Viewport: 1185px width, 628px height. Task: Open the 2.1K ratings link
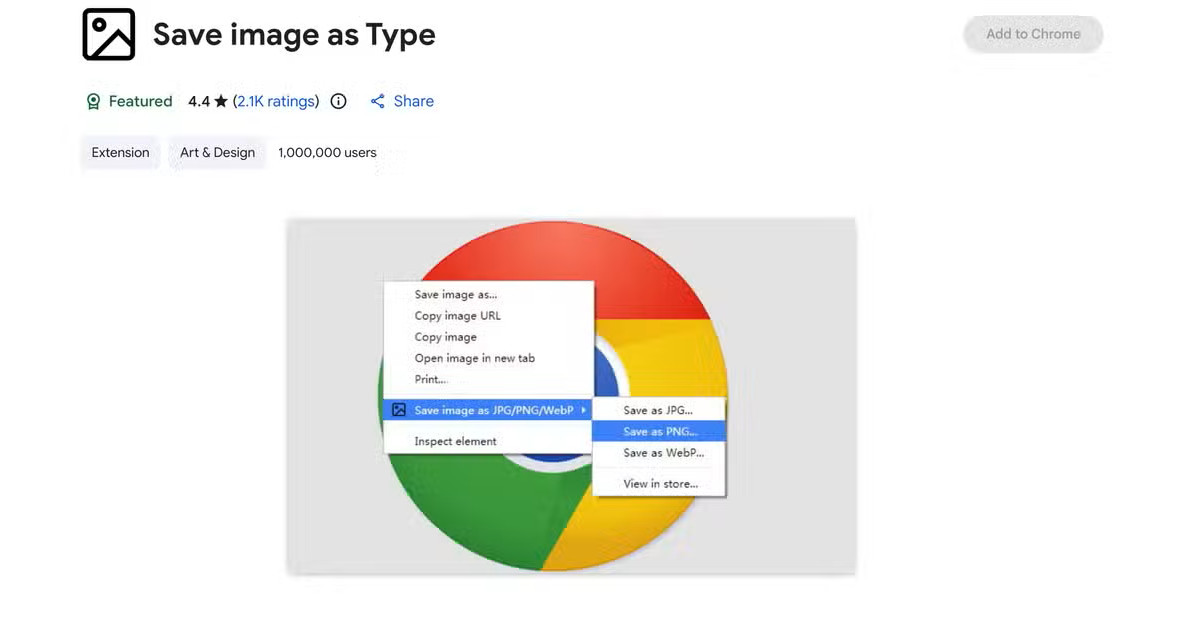(276, 101)
